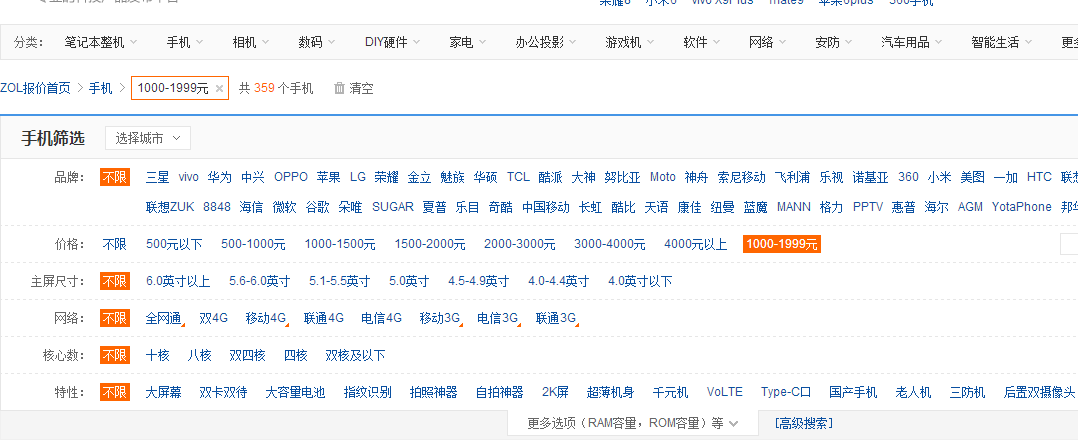Filter by brand 华为
Image resolution: width=1078 pixels, height=444 pixels.
click(x=219, y=177)
